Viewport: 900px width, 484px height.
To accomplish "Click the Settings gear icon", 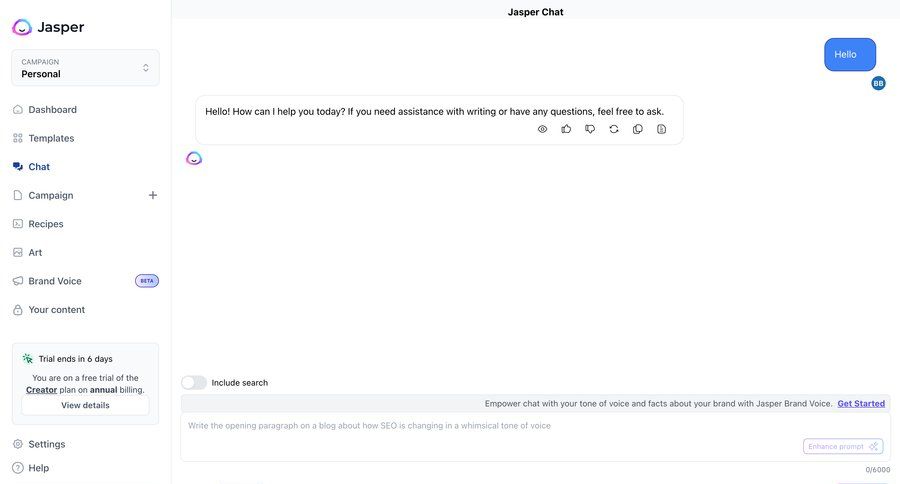I will 18,444.
